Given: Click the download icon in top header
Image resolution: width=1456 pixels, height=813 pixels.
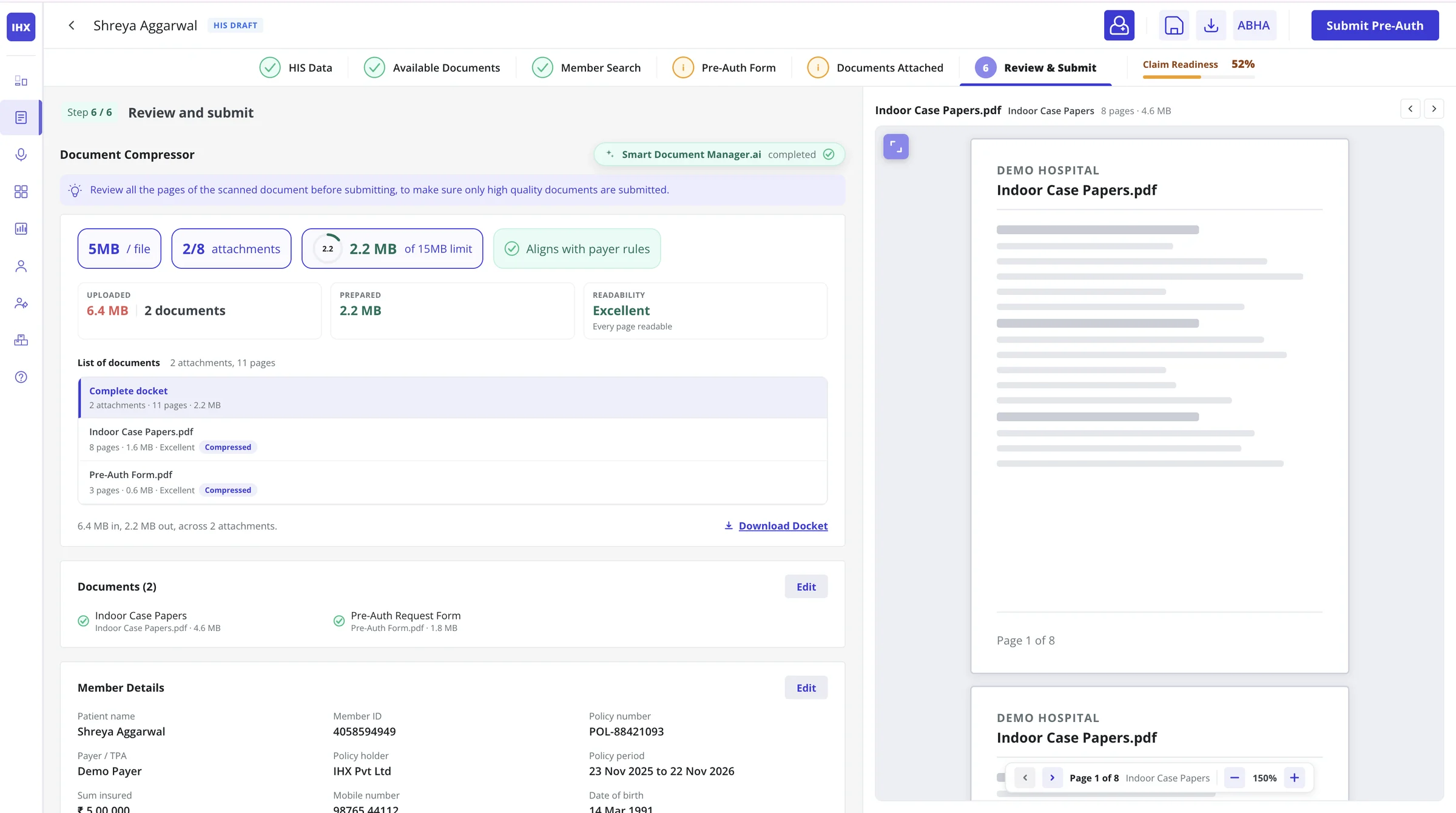Looking at the screenshot, I should click(x=1211, y=25).
